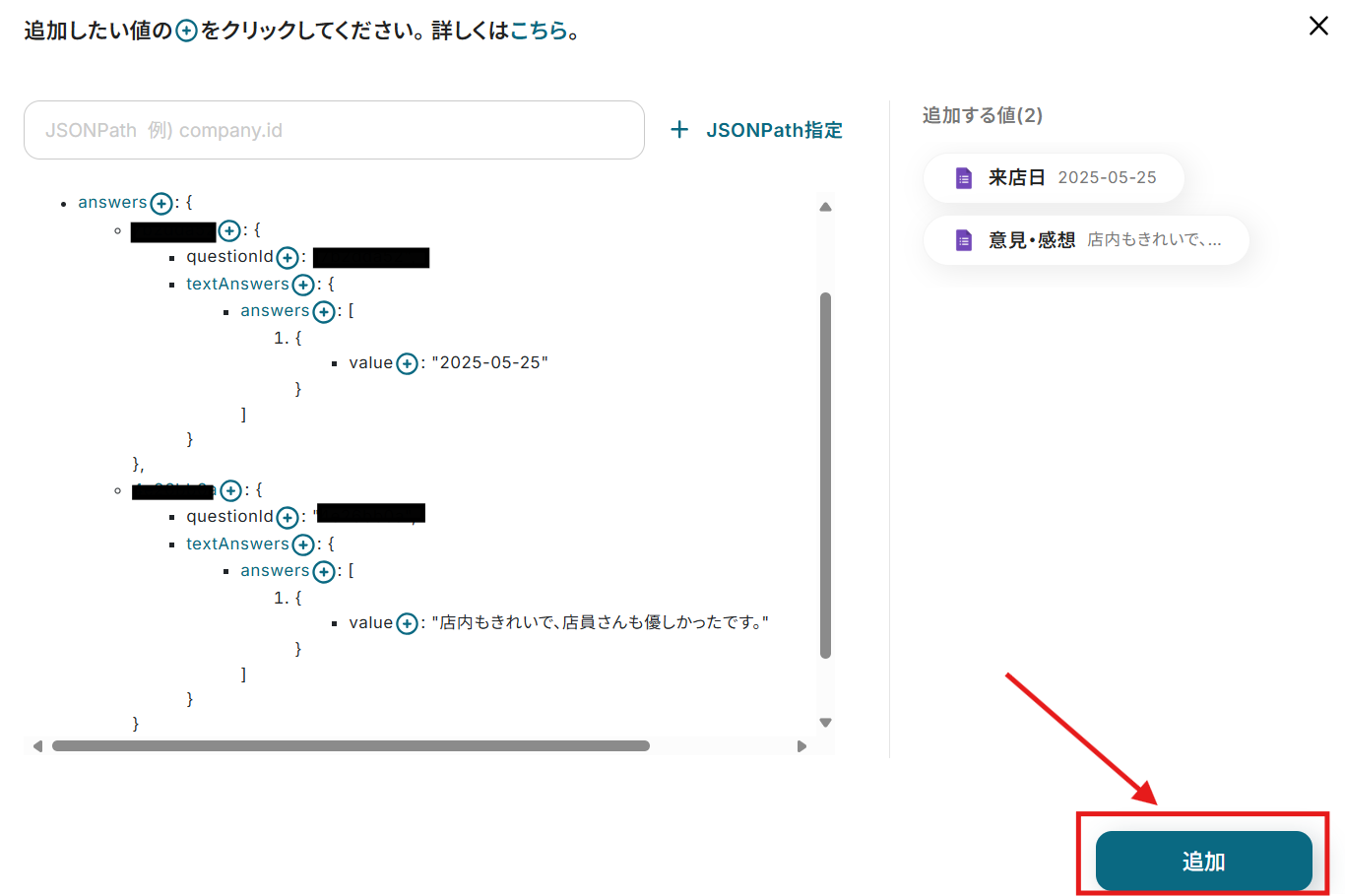The image size is (1345, 896).
Task: Click plus beside second textAnswers
Action: click(303, 545)
